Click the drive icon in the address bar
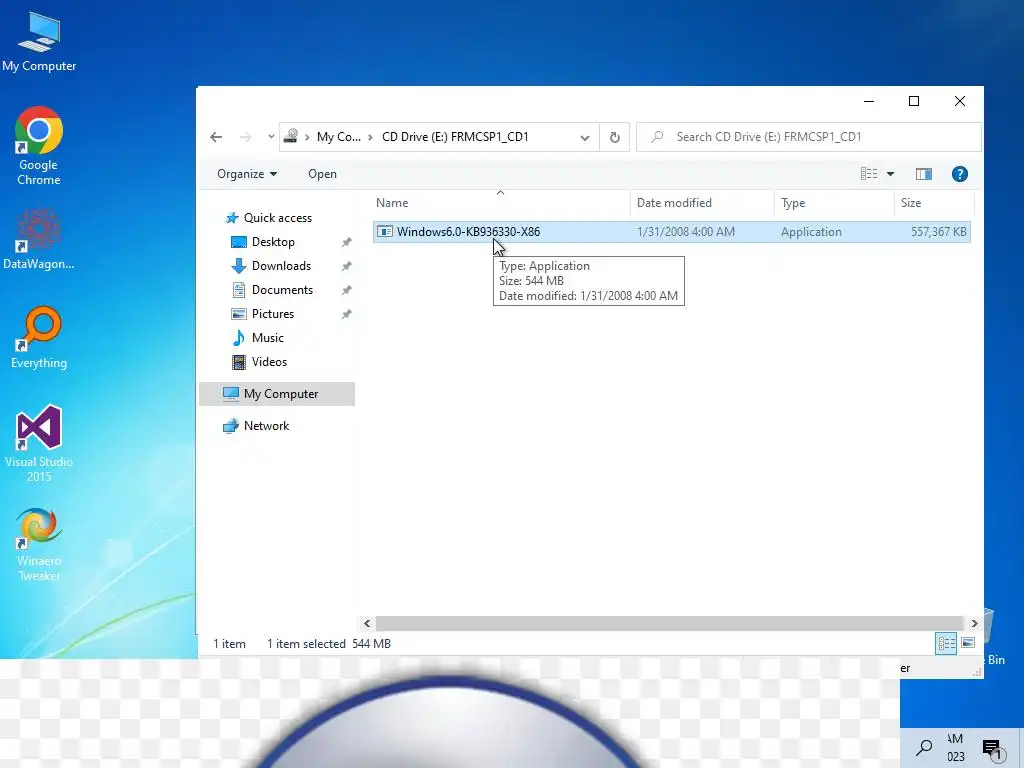Screen dimensions: 1024x768 point(291,136)
